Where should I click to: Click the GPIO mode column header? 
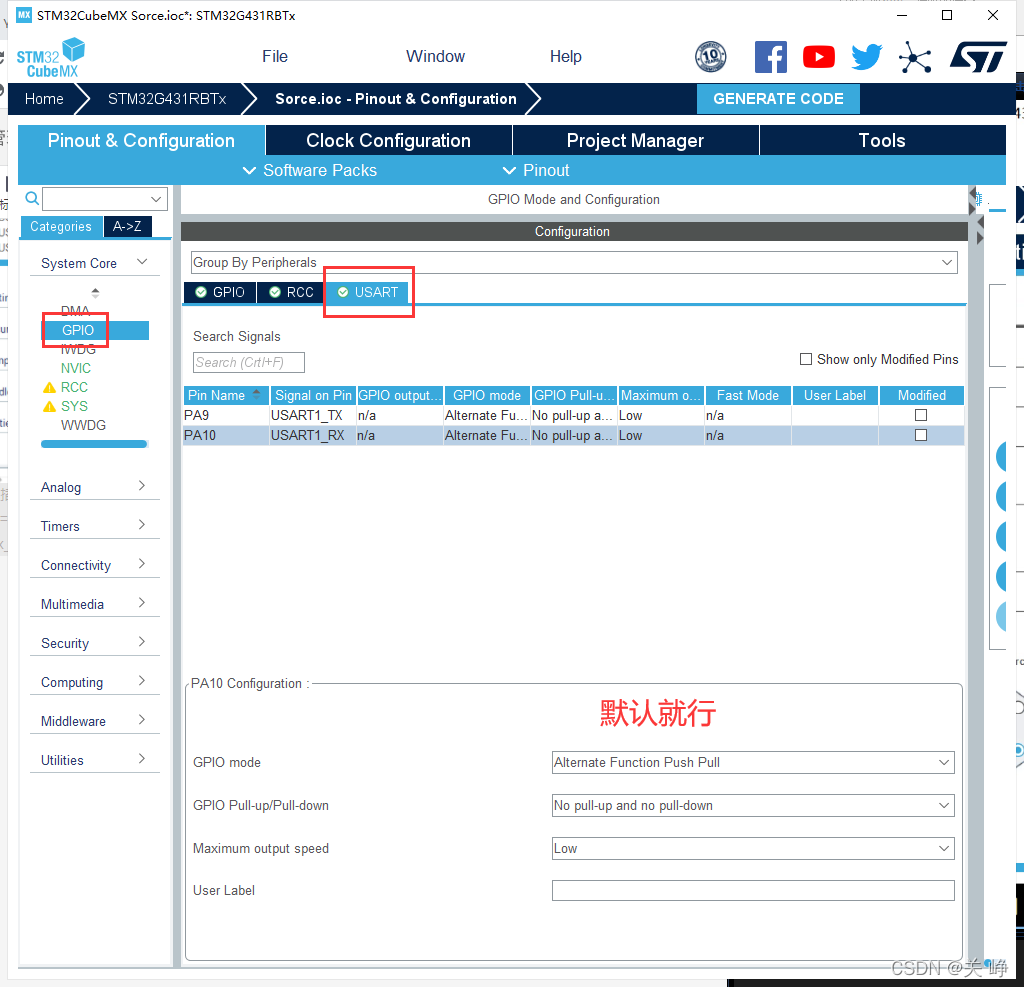click(487, 395)
